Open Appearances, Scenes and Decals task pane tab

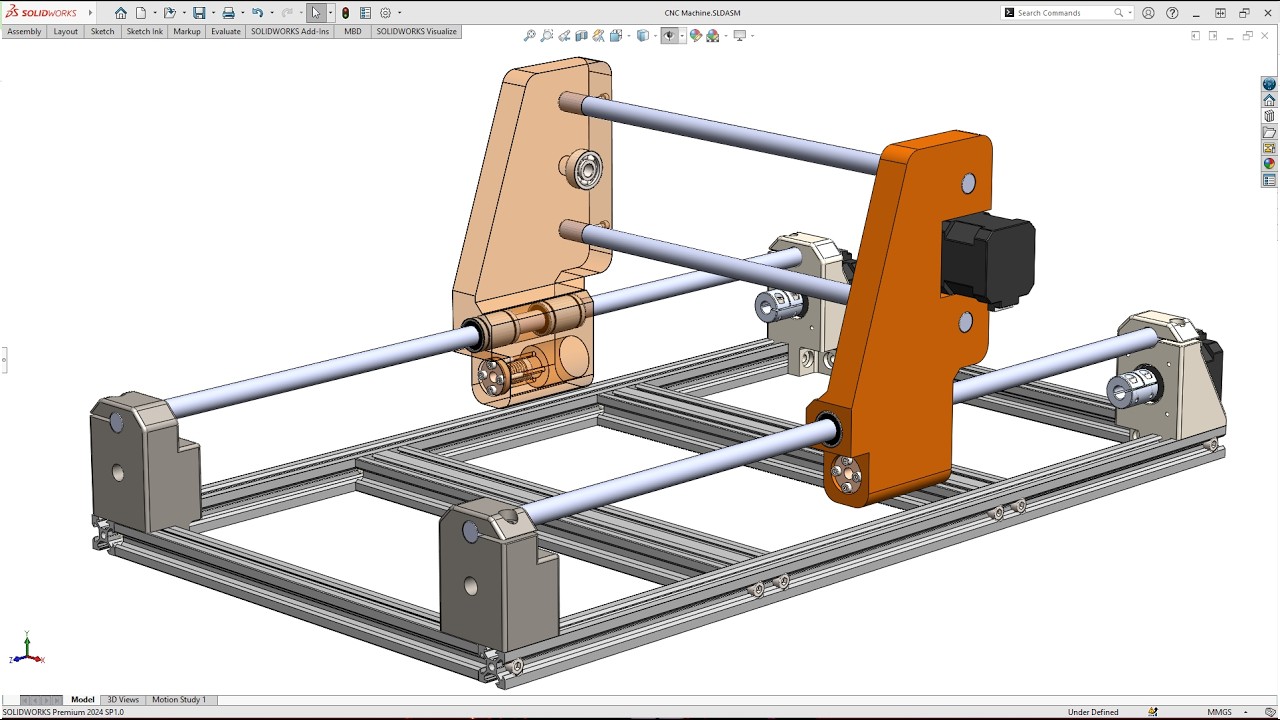pyautogui.click(x=1269, y=164)
